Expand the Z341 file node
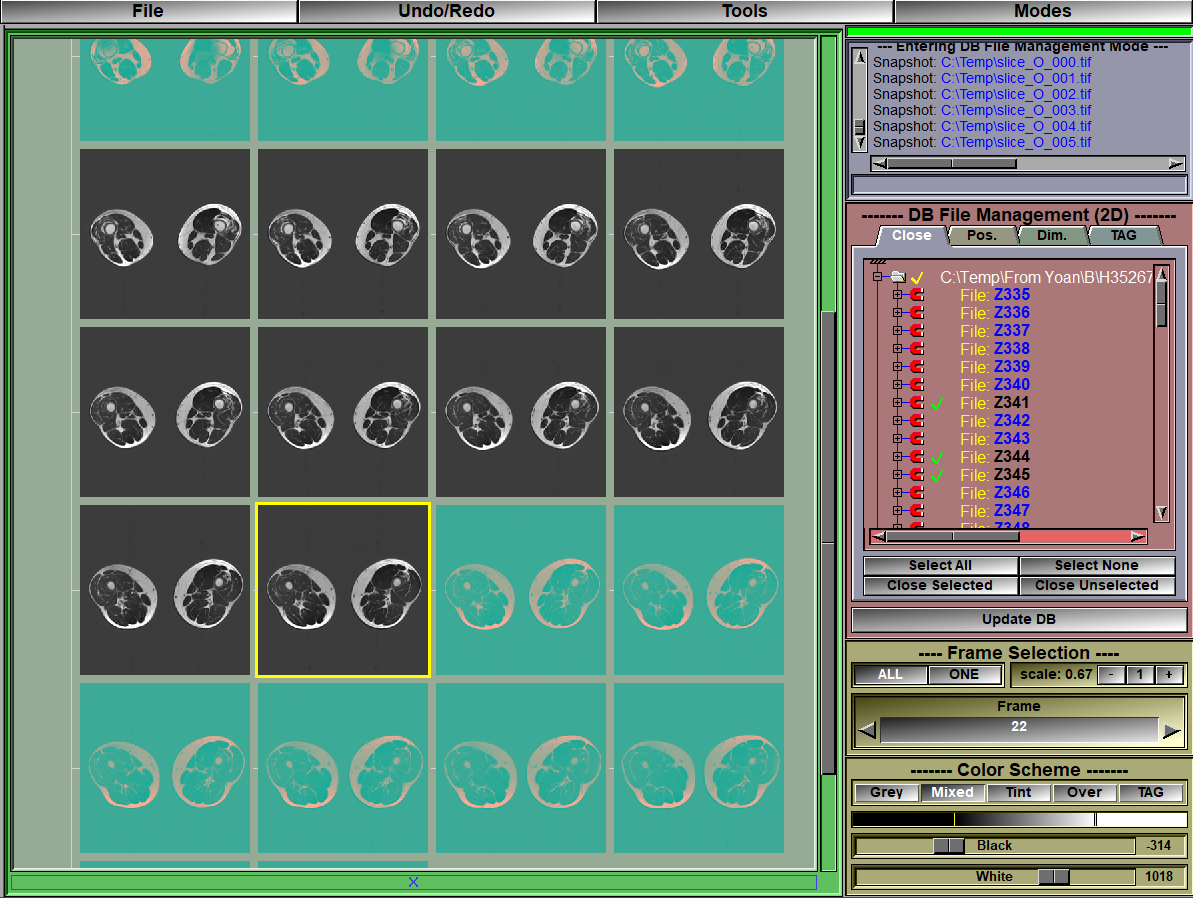1193x898 pixels. click(x=898, y=403)
